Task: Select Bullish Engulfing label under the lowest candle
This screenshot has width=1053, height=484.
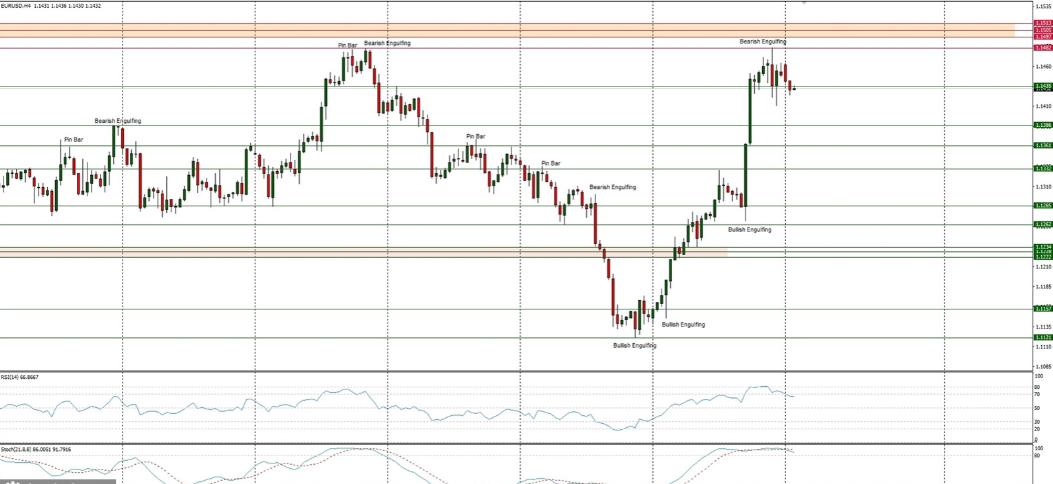Action: click(634, 345)
